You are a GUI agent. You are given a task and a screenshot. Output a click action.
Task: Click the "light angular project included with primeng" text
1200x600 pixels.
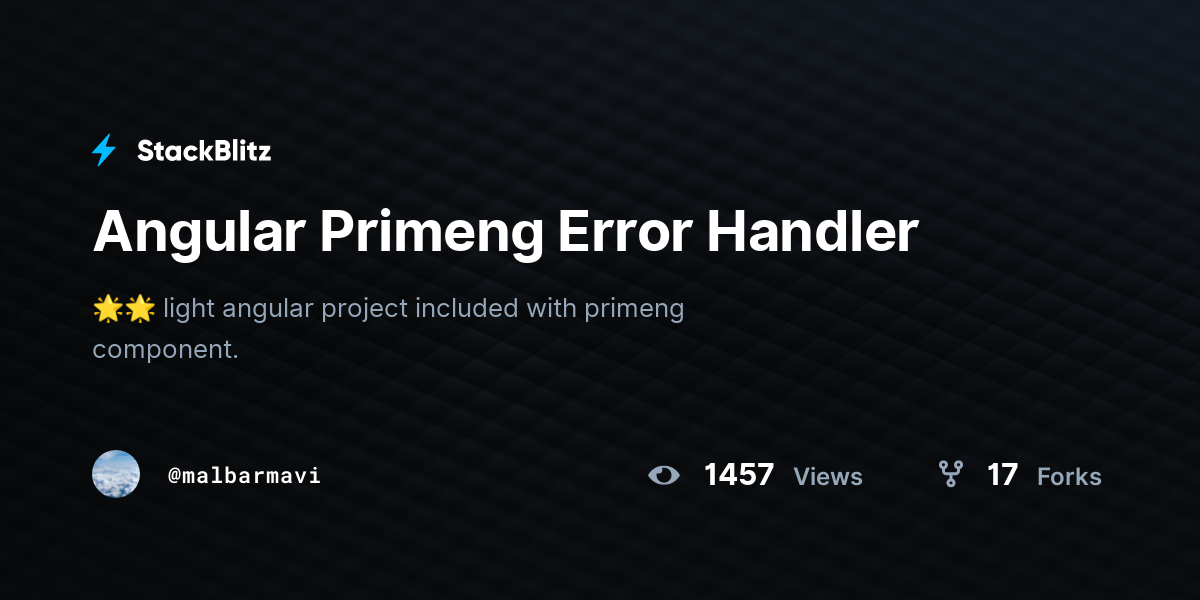click(x=424, y=309)
